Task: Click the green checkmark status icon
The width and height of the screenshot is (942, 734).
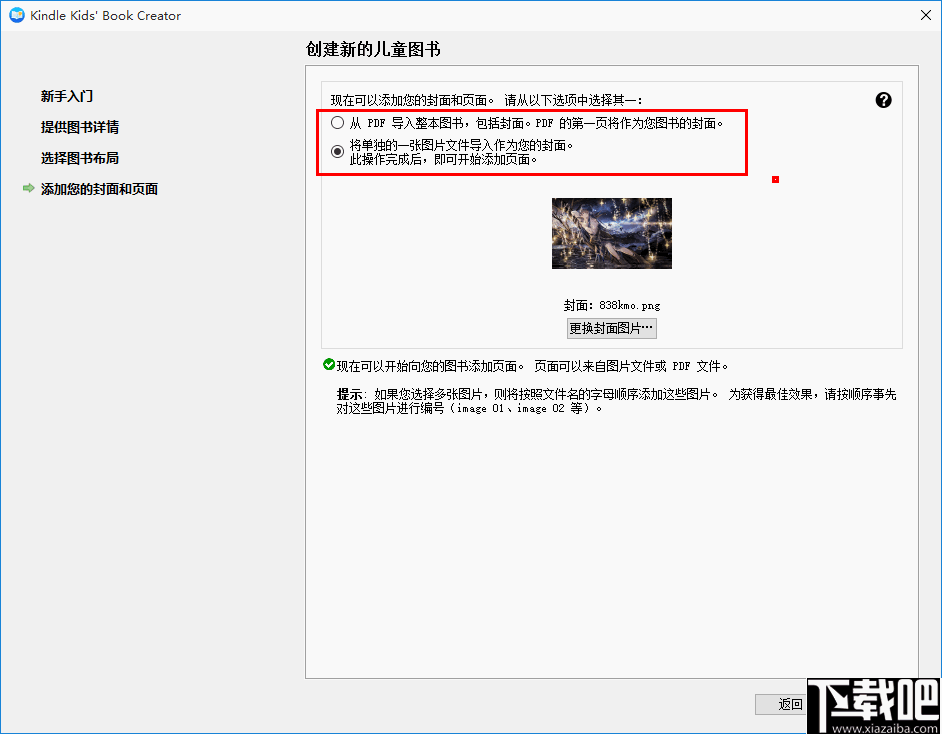Action: pos(327,365)
